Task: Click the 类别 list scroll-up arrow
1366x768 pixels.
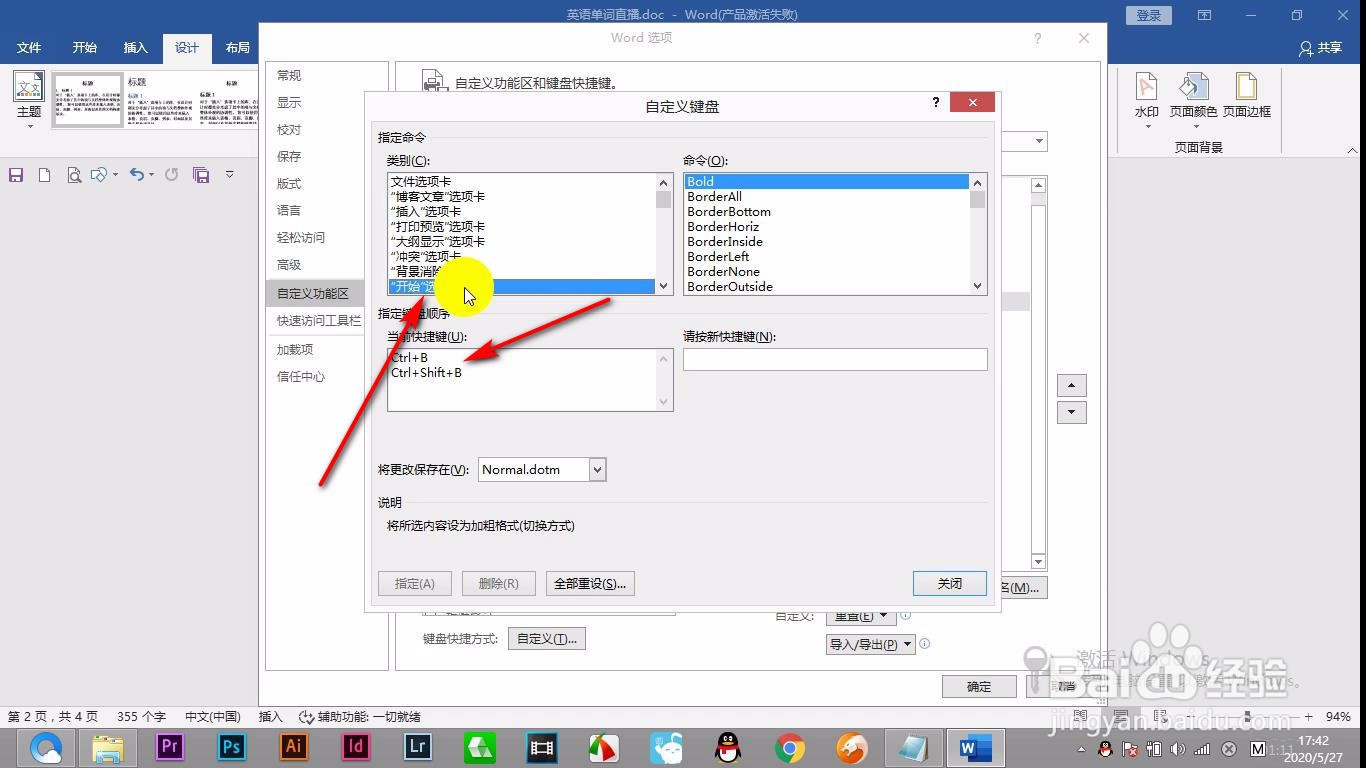Action: (663, 182)
